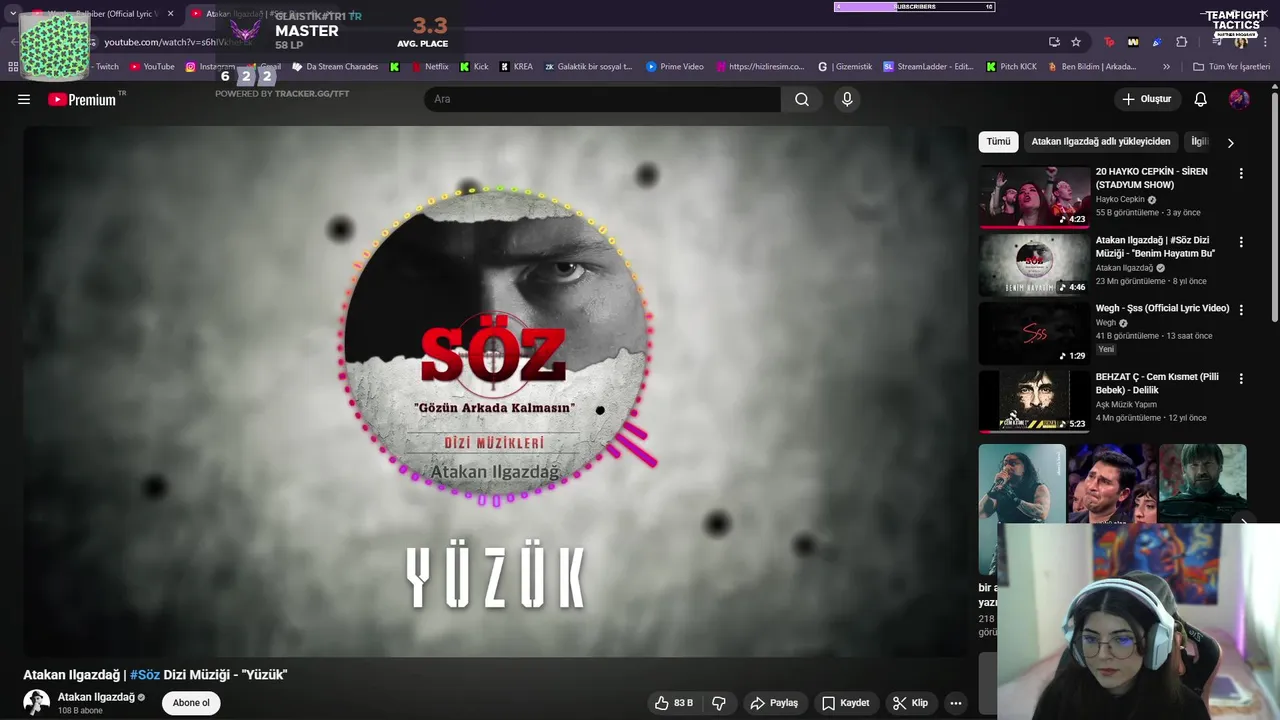Close the first browser tab

(170, 14)
